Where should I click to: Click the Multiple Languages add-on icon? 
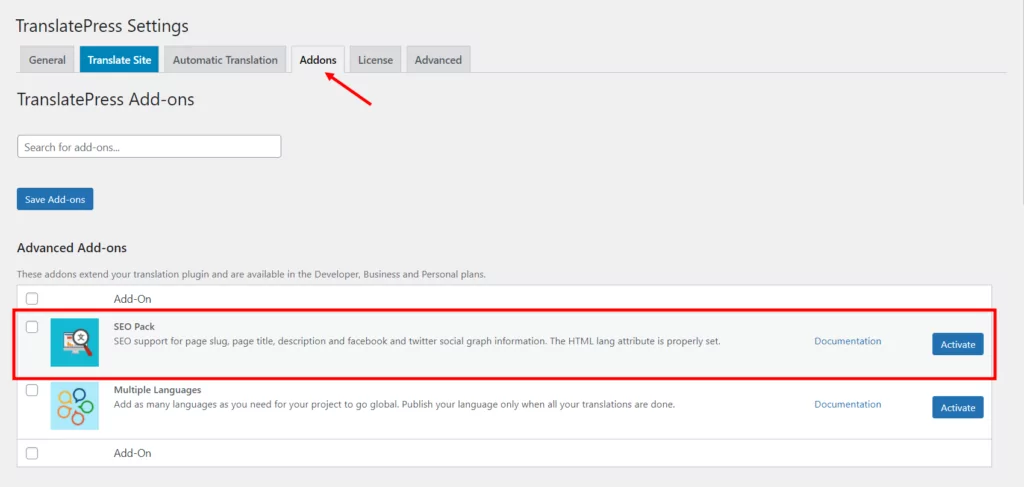click(75, 406)
